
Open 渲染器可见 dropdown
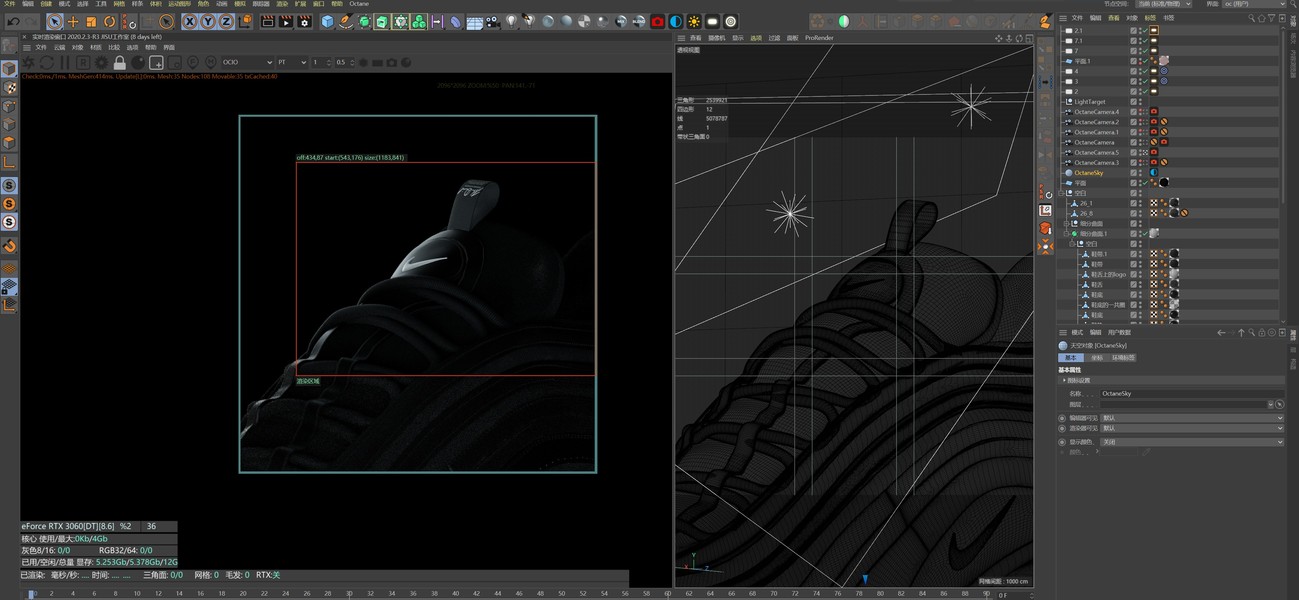(x=1191, y=428)
